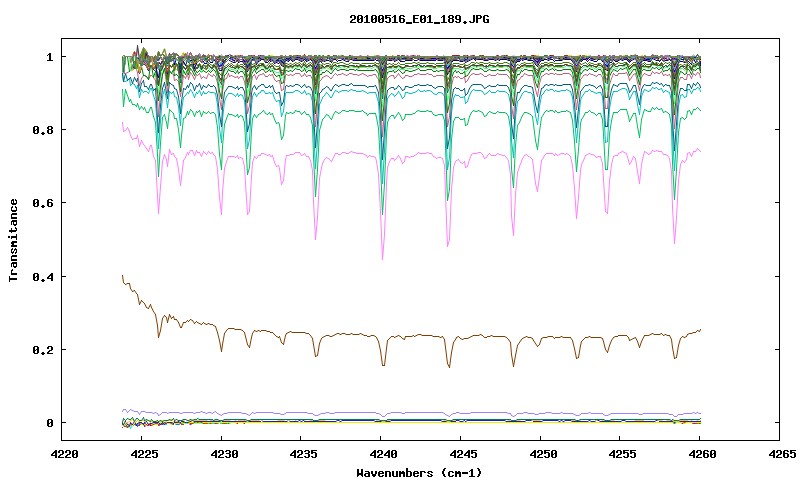800x480 pixels.
Task: Click the y-axis tick value 0.2
Action: pyautogui.click(x=43, y=350)
